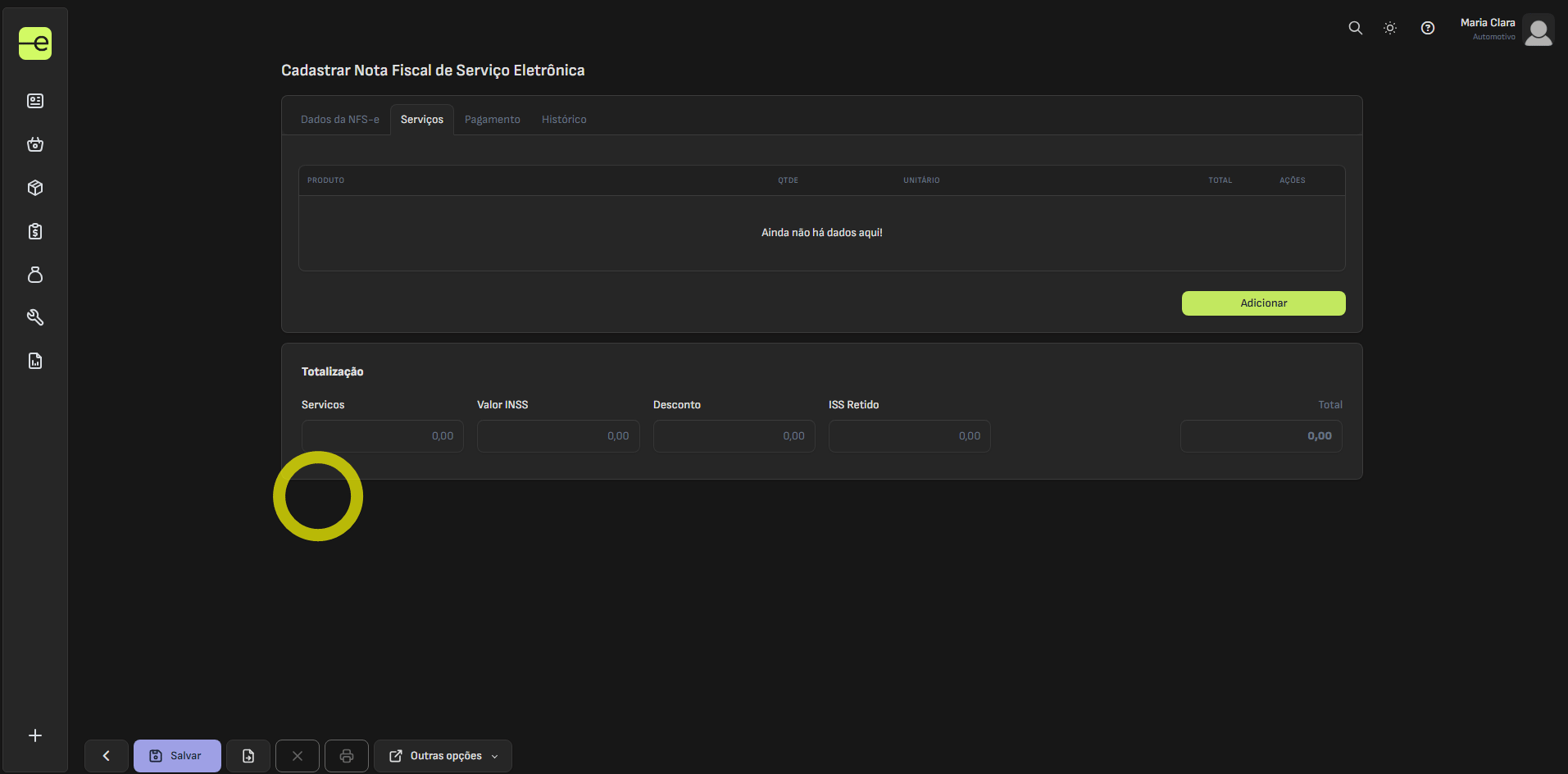Open Maria Clara user profile menu

(x=1506, y=30)
